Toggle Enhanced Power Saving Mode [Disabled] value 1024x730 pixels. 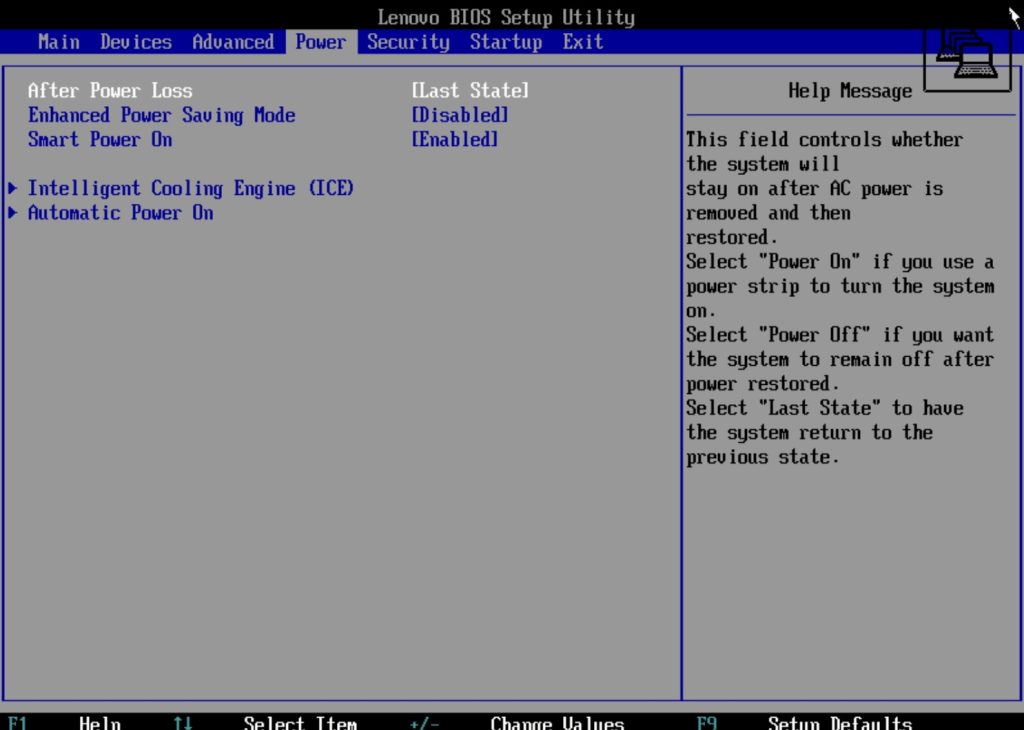[x=460, y=116]
